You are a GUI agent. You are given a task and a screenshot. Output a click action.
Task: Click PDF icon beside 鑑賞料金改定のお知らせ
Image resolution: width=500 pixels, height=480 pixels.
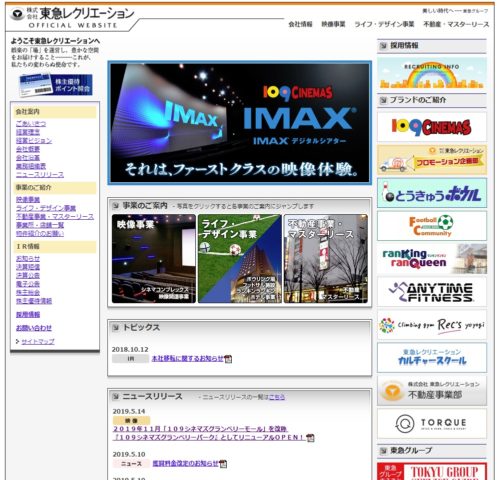point(223,464)
